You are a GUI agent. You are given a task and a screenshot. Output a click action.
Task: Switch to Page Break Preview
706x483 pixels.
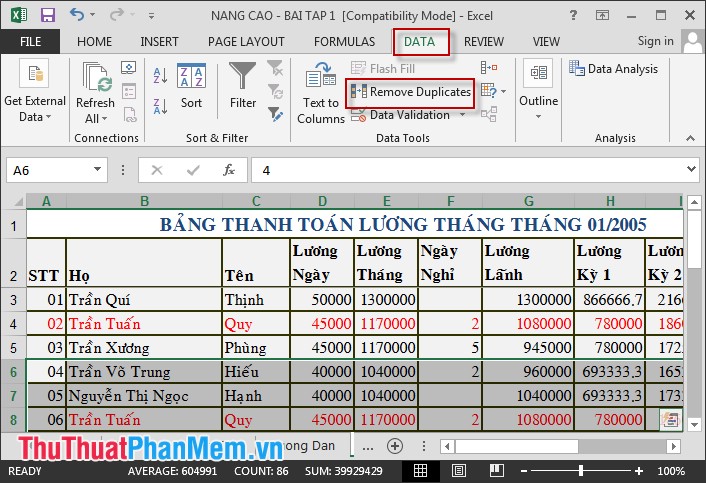click(x=497, y=471)
